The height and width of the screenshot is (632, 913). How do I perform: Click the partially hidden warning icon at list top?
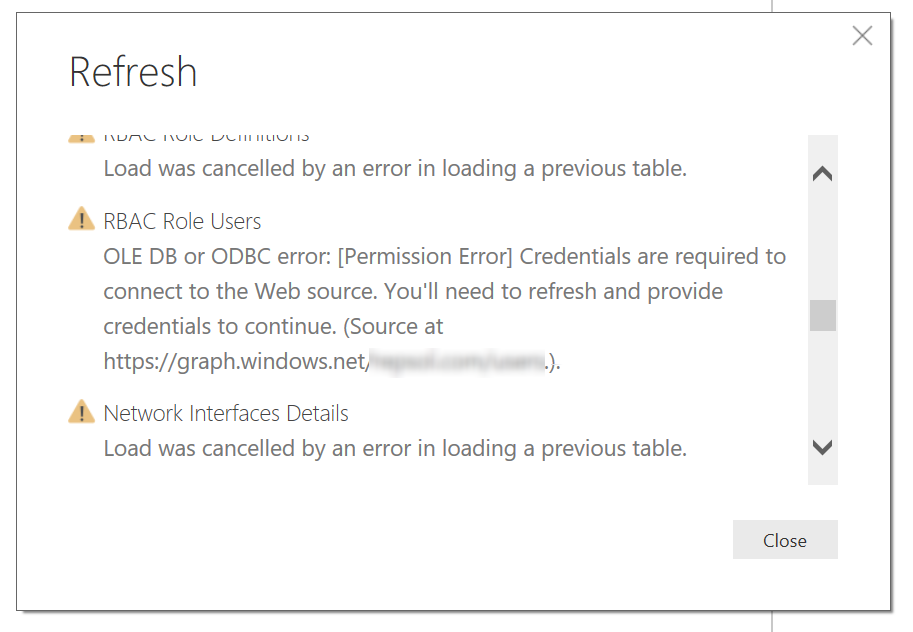point(81,138)
